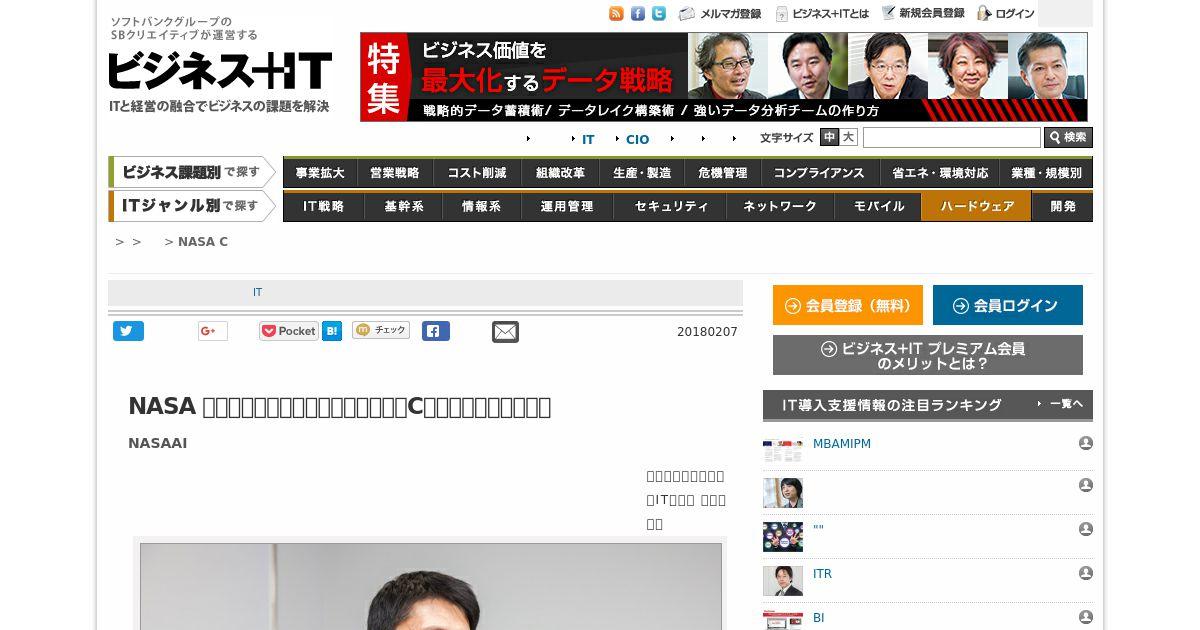Share article on Facebook square icon

[x=436, y=331]
